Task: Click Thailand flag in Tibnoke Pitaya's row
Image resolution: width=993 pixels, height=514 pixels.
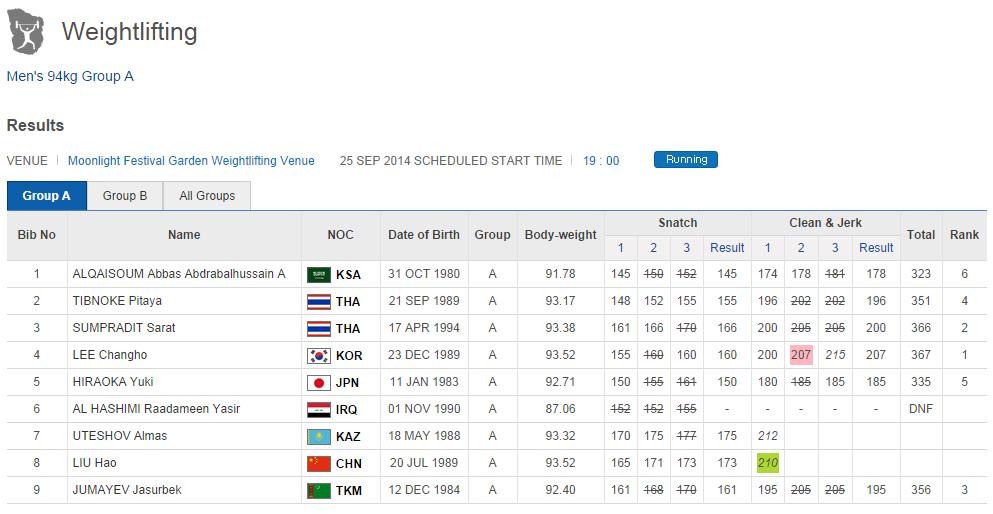Action: pyautogui.click(x=319, y=301)
